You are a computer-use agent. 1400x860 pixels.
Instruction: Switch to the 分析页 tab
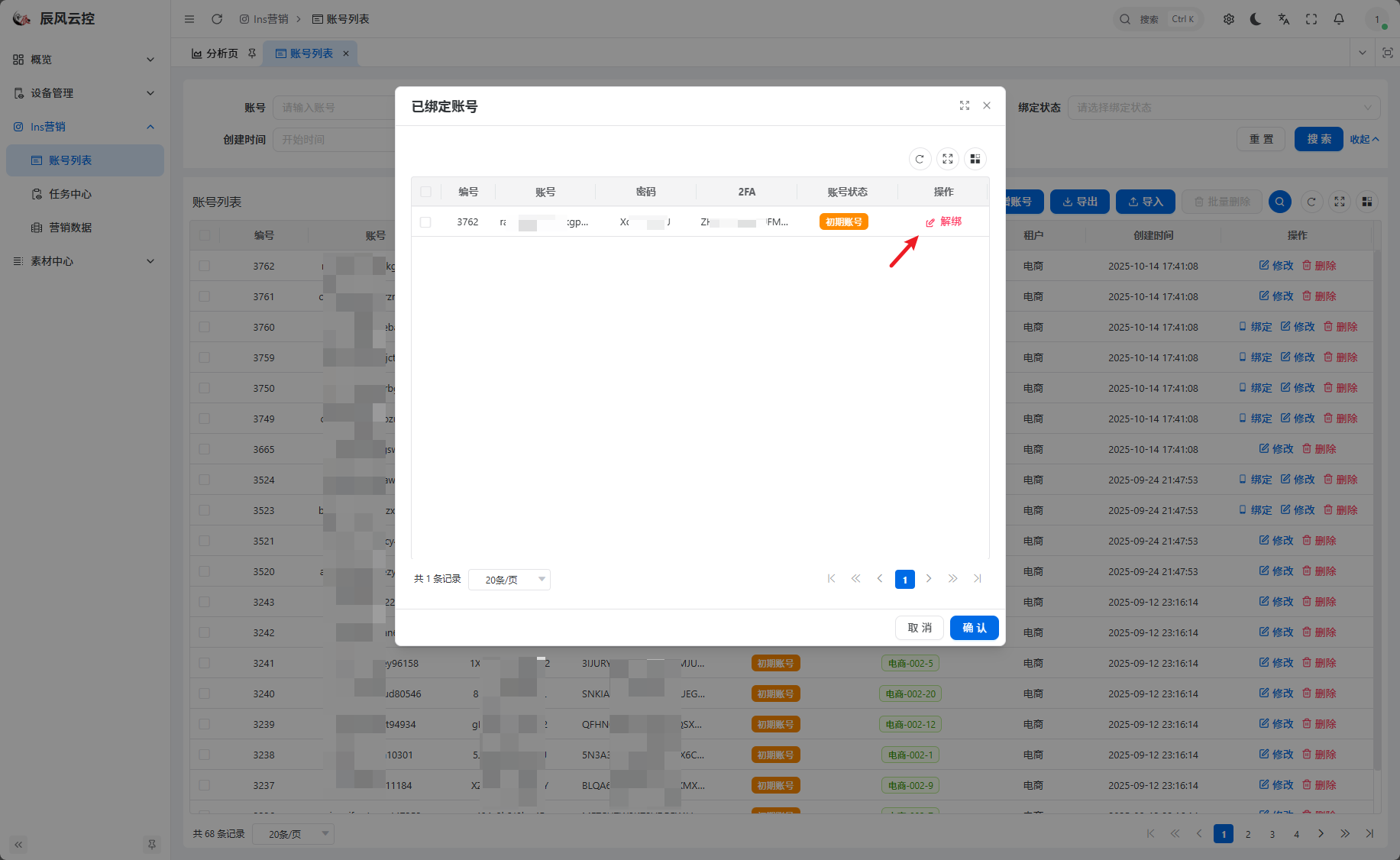pyautogui.click(x=215, y=53)
